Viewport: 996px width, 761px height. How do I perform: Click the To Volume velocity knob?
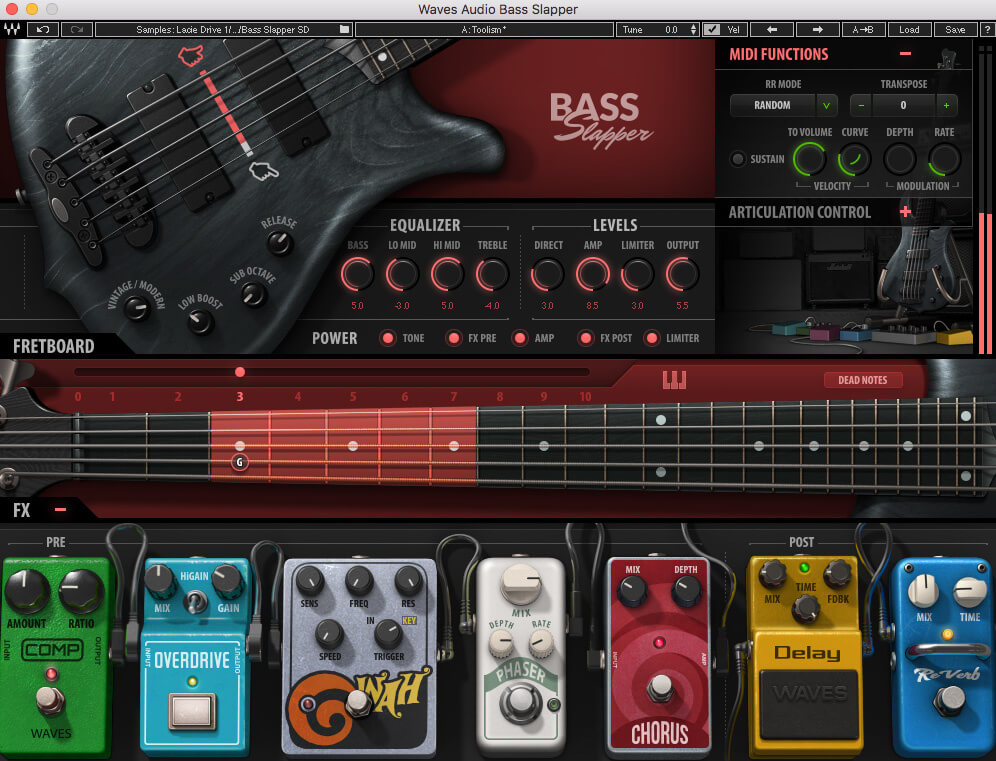pyautogui.click(x=810, y=159)
